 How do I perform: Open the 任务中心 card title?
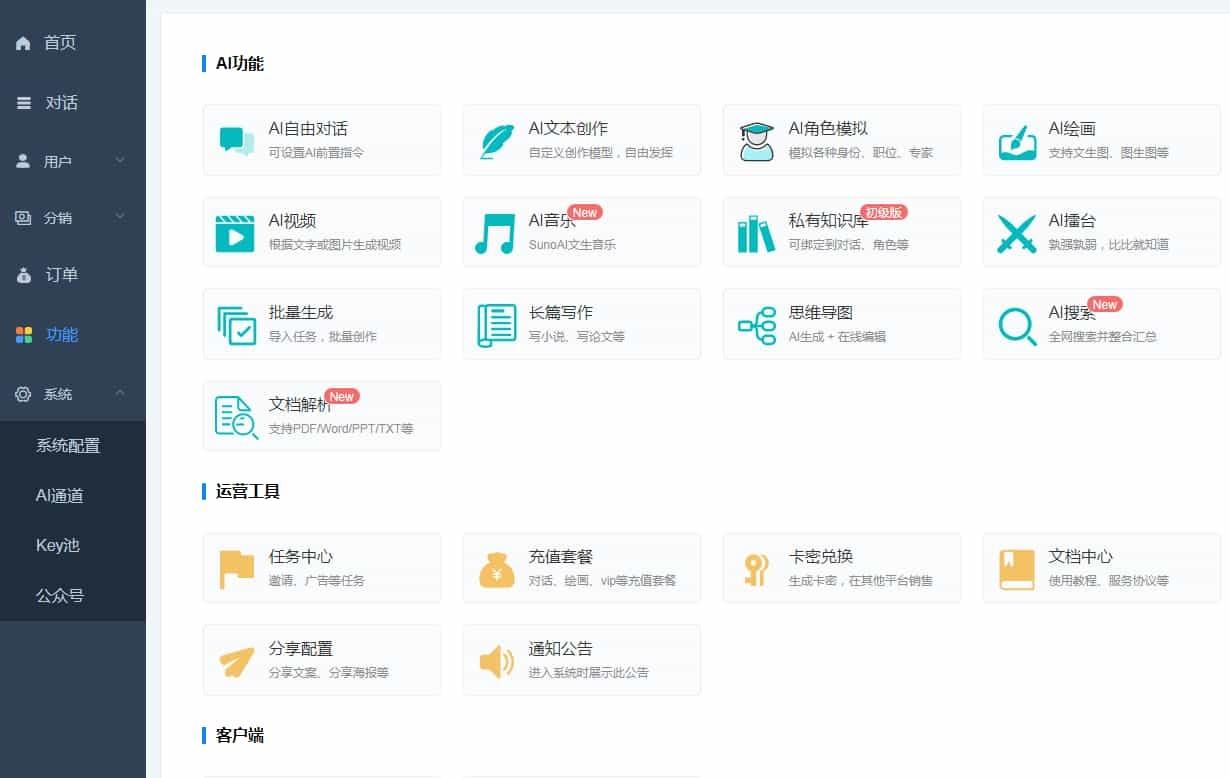coord(301,557)
